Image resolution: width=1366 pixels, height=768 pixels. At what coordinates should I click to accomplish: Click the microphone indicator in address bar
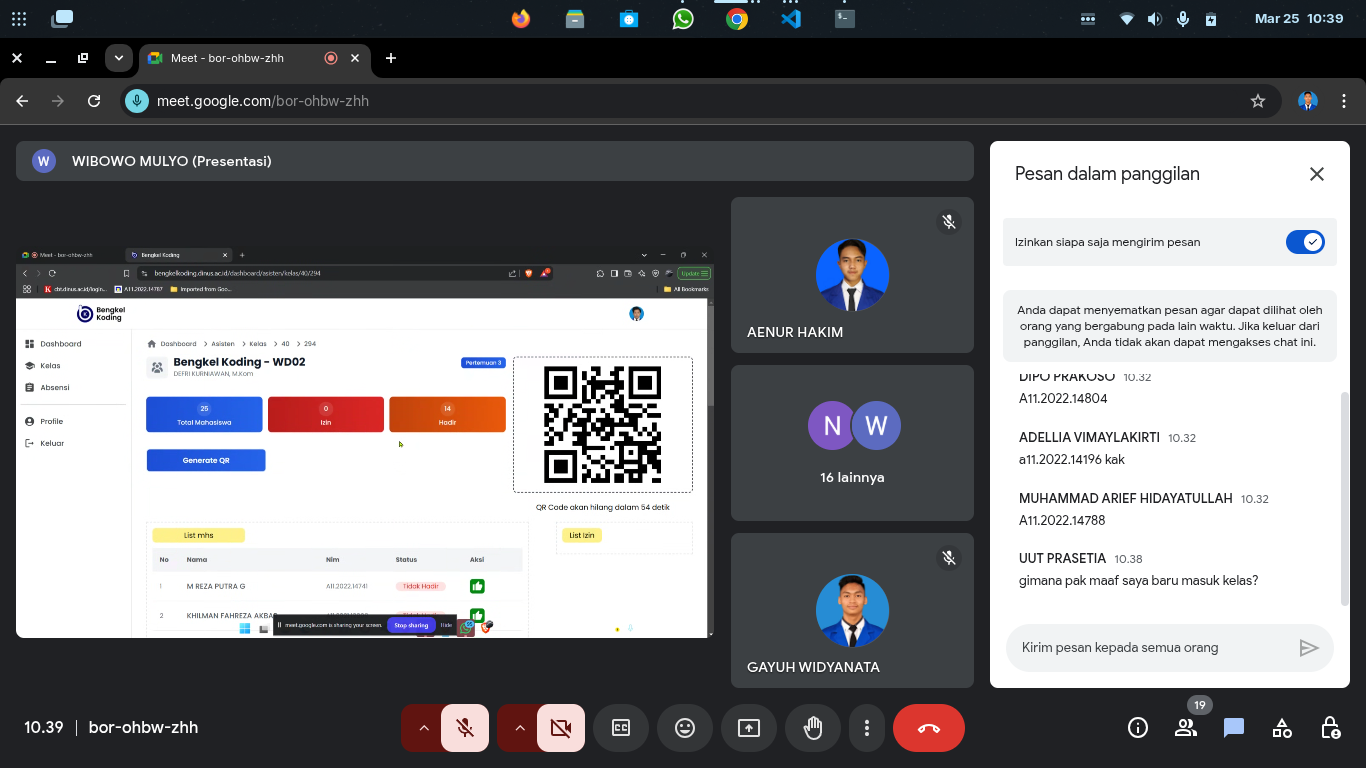[x=137, y=101]
